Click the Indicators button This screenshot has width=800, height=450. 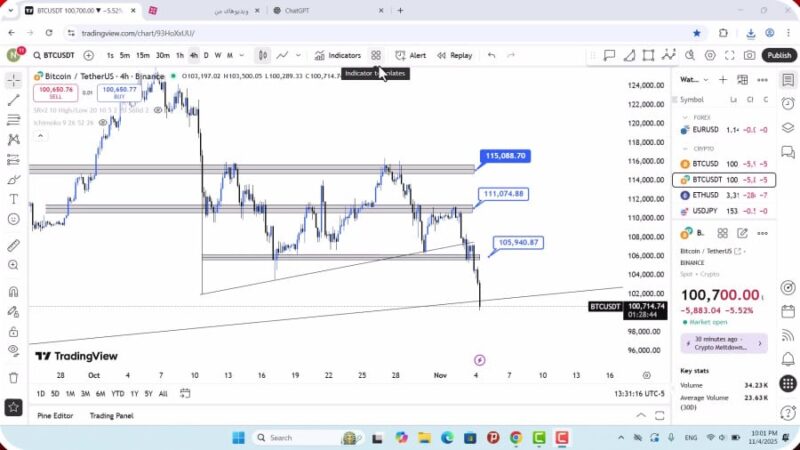tap(338, 56)
